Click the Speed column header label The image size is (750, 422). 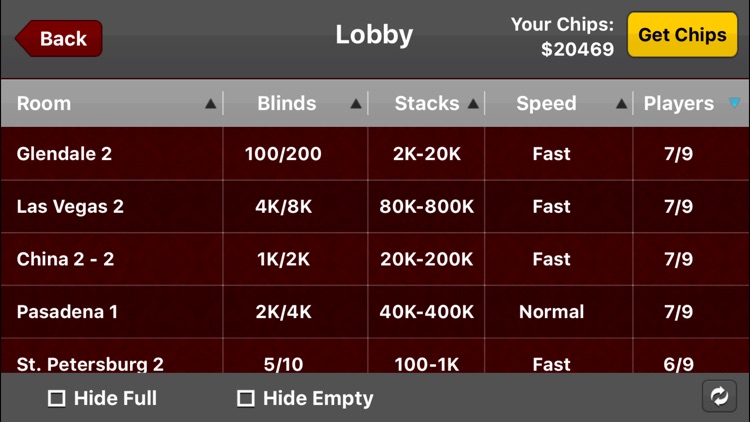[546, 104]
